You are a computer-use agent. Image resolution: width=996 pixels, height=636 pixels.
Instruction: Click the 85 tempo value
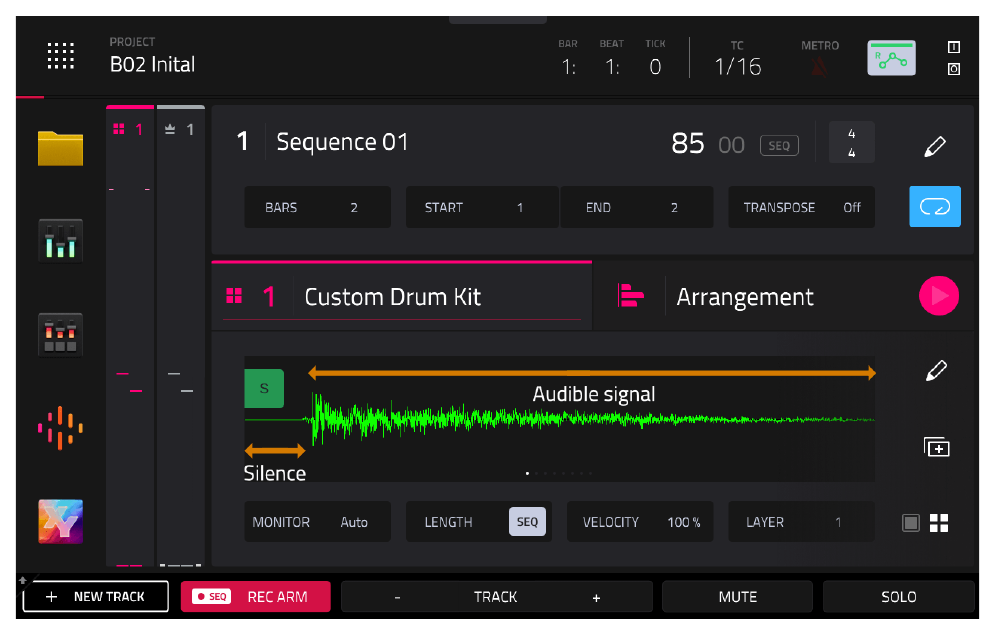point(688,144)
